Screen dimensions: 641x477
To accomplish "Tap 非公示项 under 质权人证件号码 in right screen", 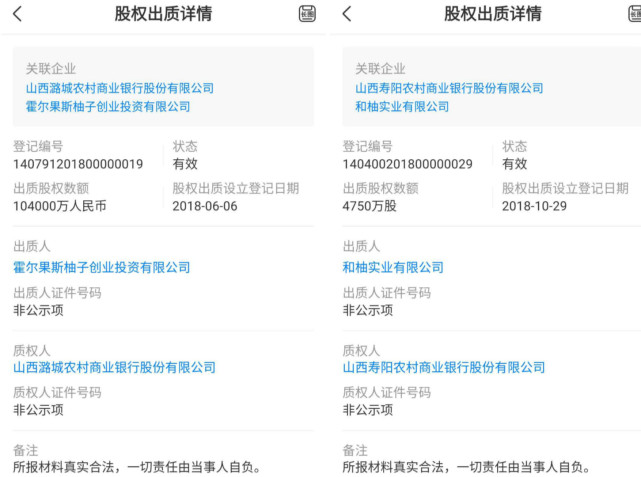I will (368, 410).
